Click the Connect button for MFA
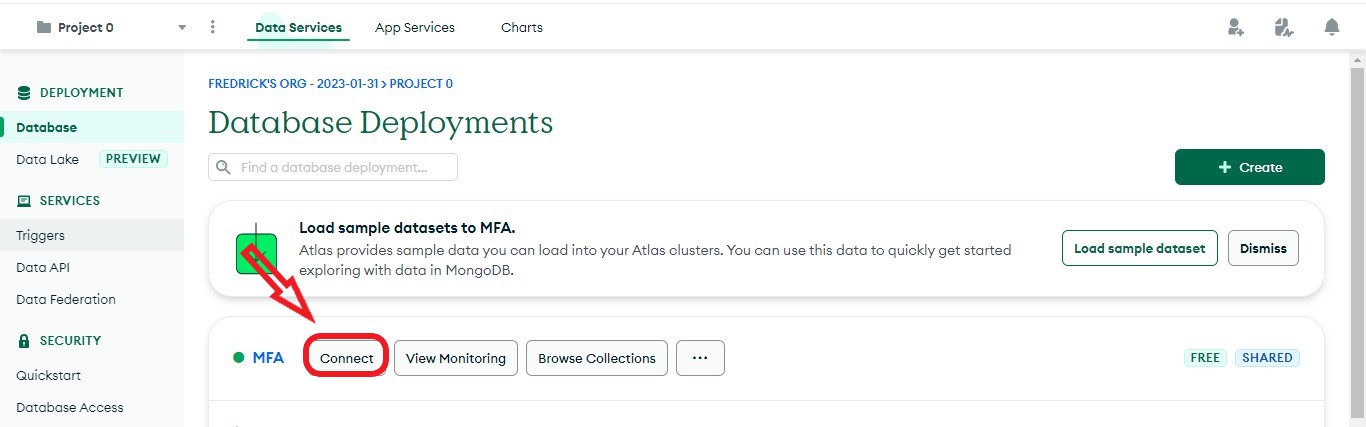This screenshot has height=427, width=1366. [x=347, y=358]
